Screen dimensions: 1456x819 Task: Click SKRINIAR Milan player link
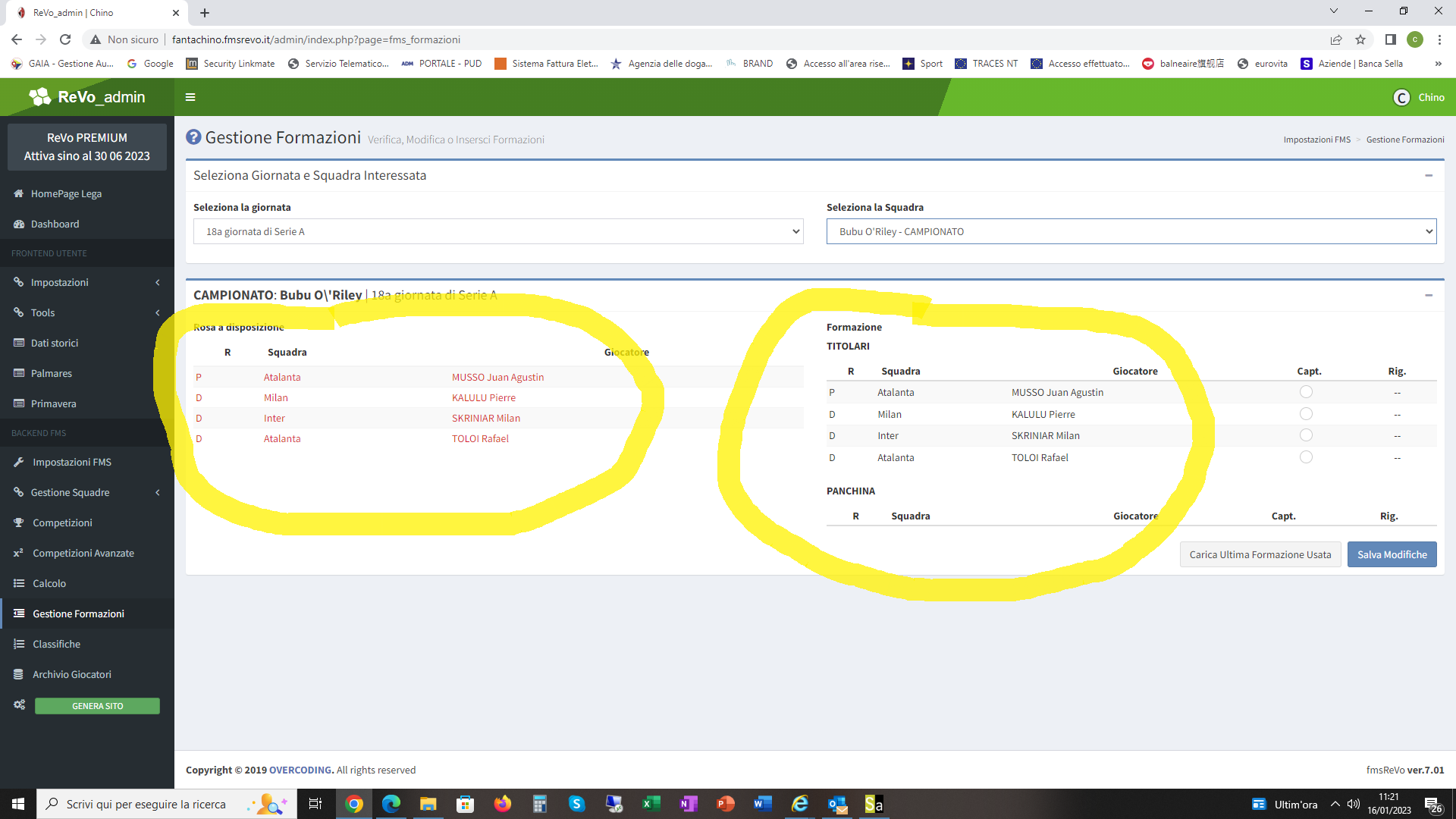point(485,418)
